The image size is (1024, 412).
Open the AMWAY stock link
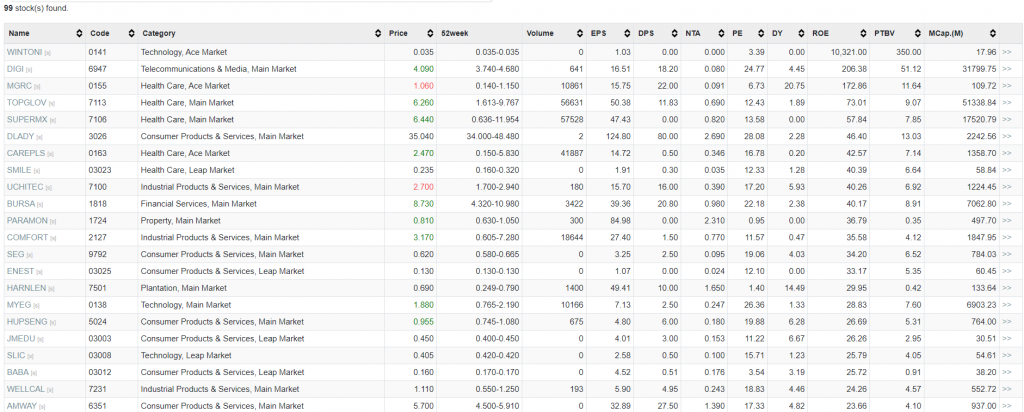(22, 406)
